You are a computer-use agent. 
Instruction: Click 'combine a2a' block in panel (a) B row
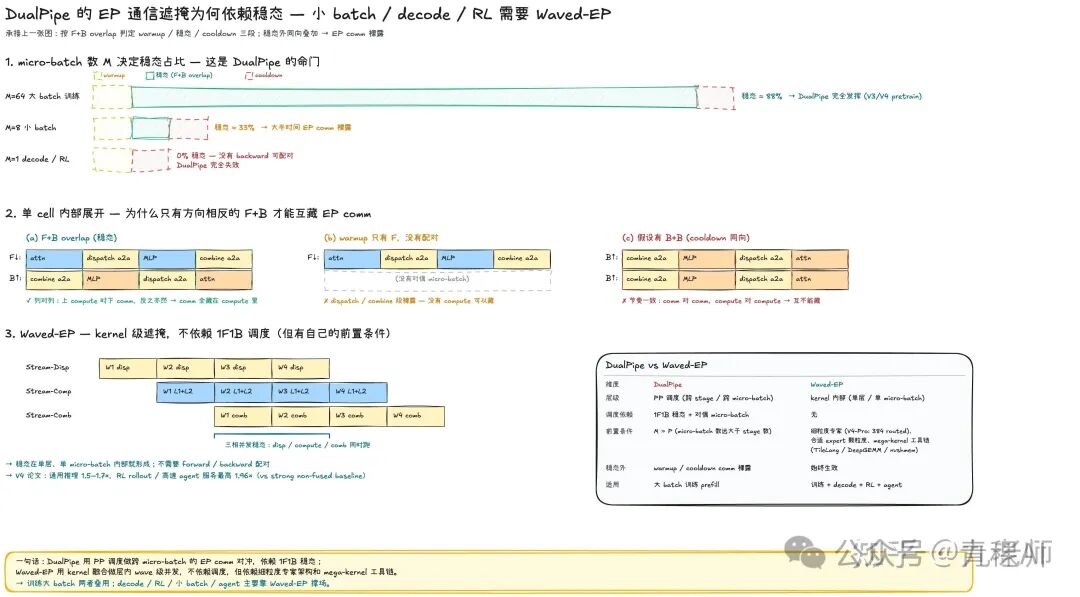tap(54, 279)
